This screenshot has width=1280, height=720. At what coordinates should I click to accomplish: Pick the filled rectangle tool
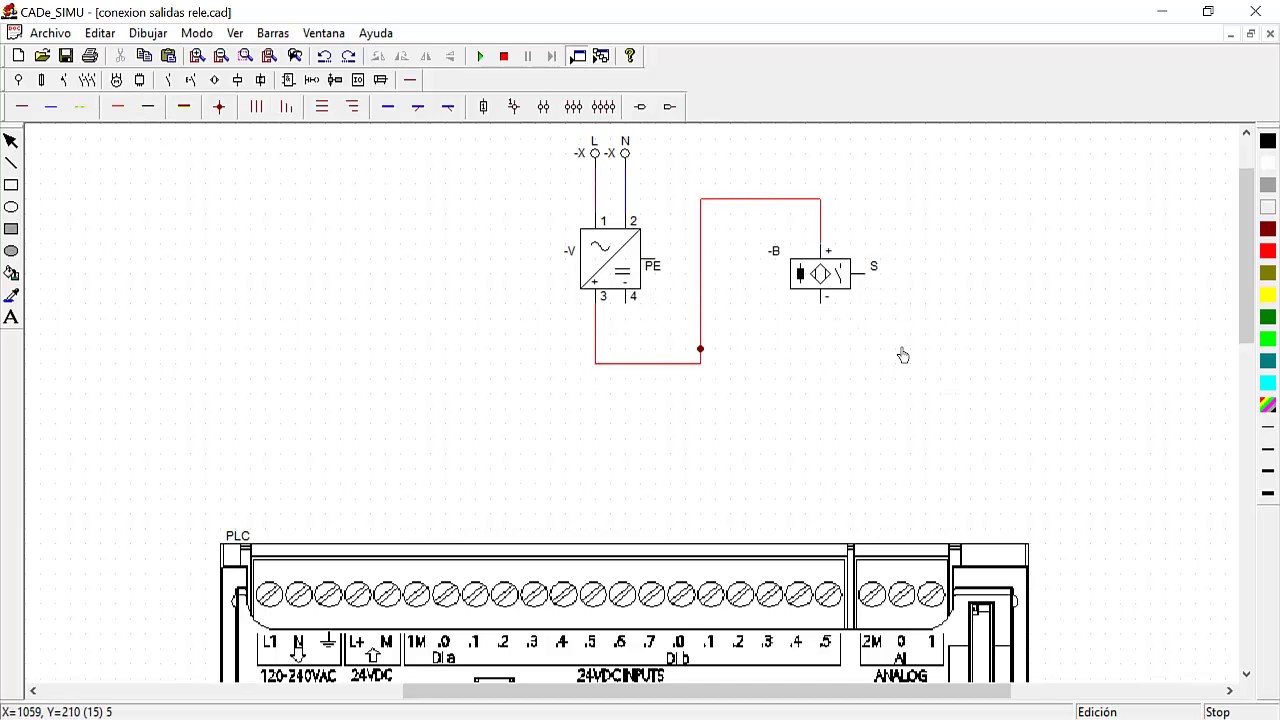click(11, 229)
